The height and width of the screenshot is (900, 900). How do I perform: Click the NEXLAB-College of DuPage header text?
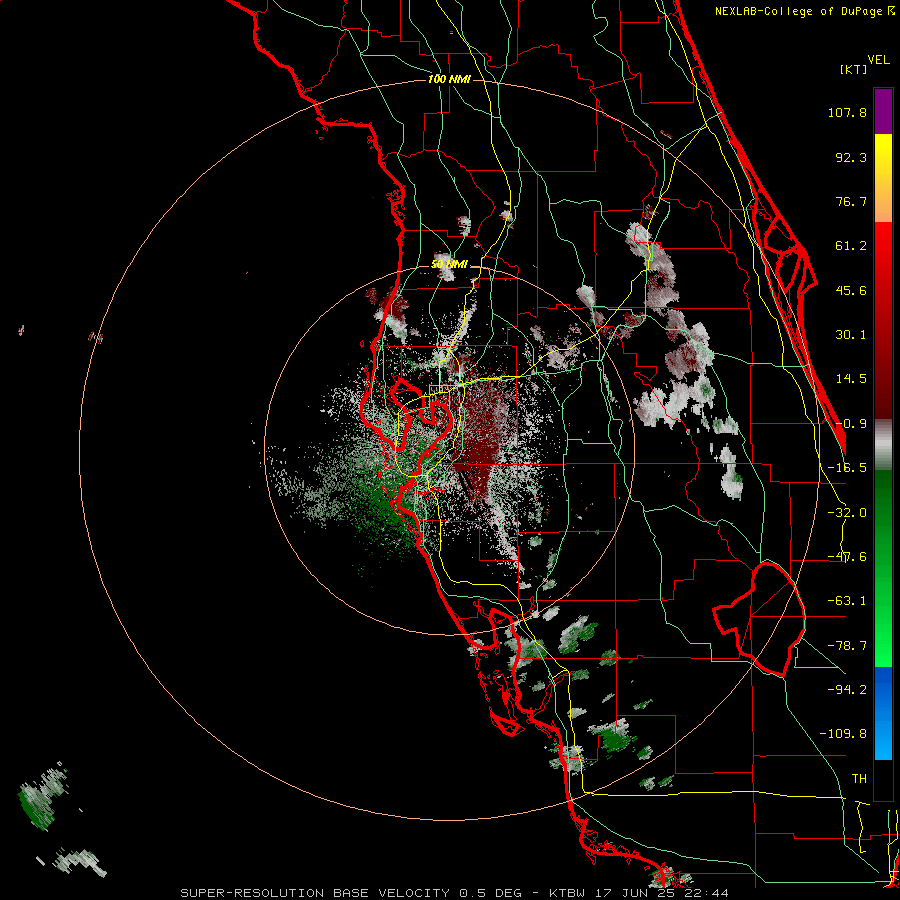click(x=804, y=11)
